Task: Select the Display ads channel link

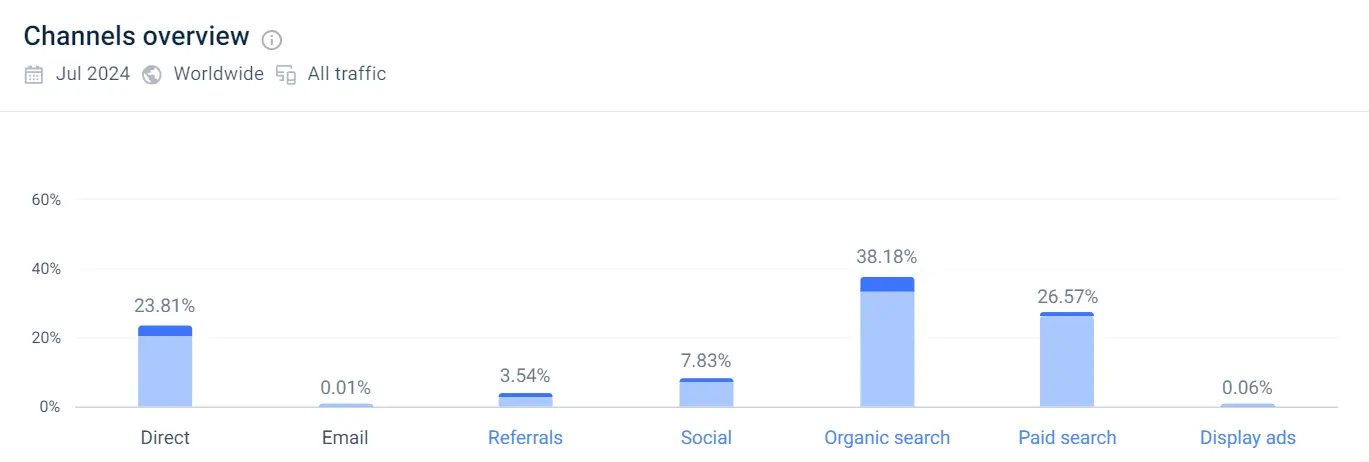Action: pyautogui.click(x=1247, y=438)
